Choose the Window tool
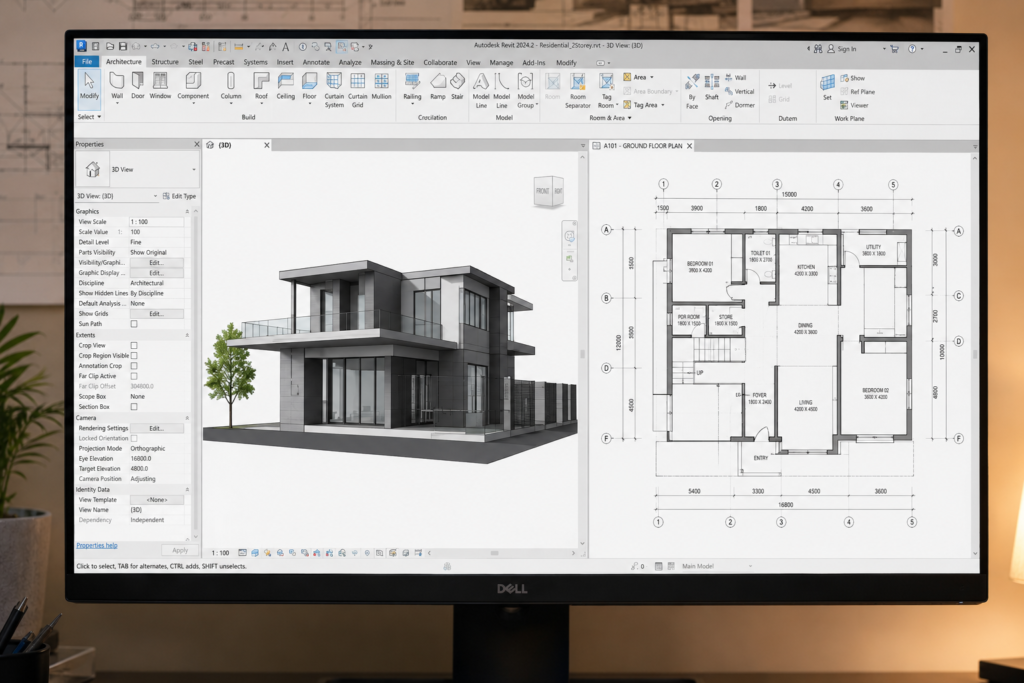1024x683 pixels. [x=160, y=86]
